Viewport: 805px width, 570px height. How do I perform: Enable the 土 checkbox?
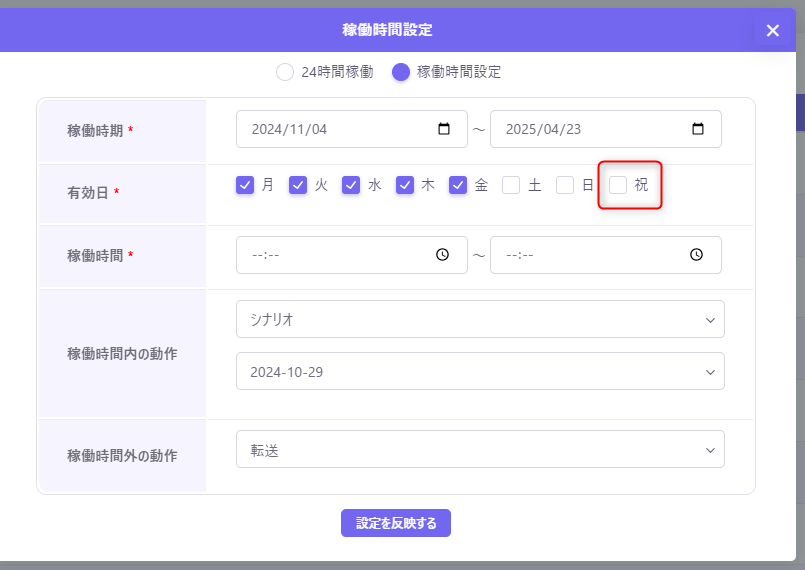511,185
